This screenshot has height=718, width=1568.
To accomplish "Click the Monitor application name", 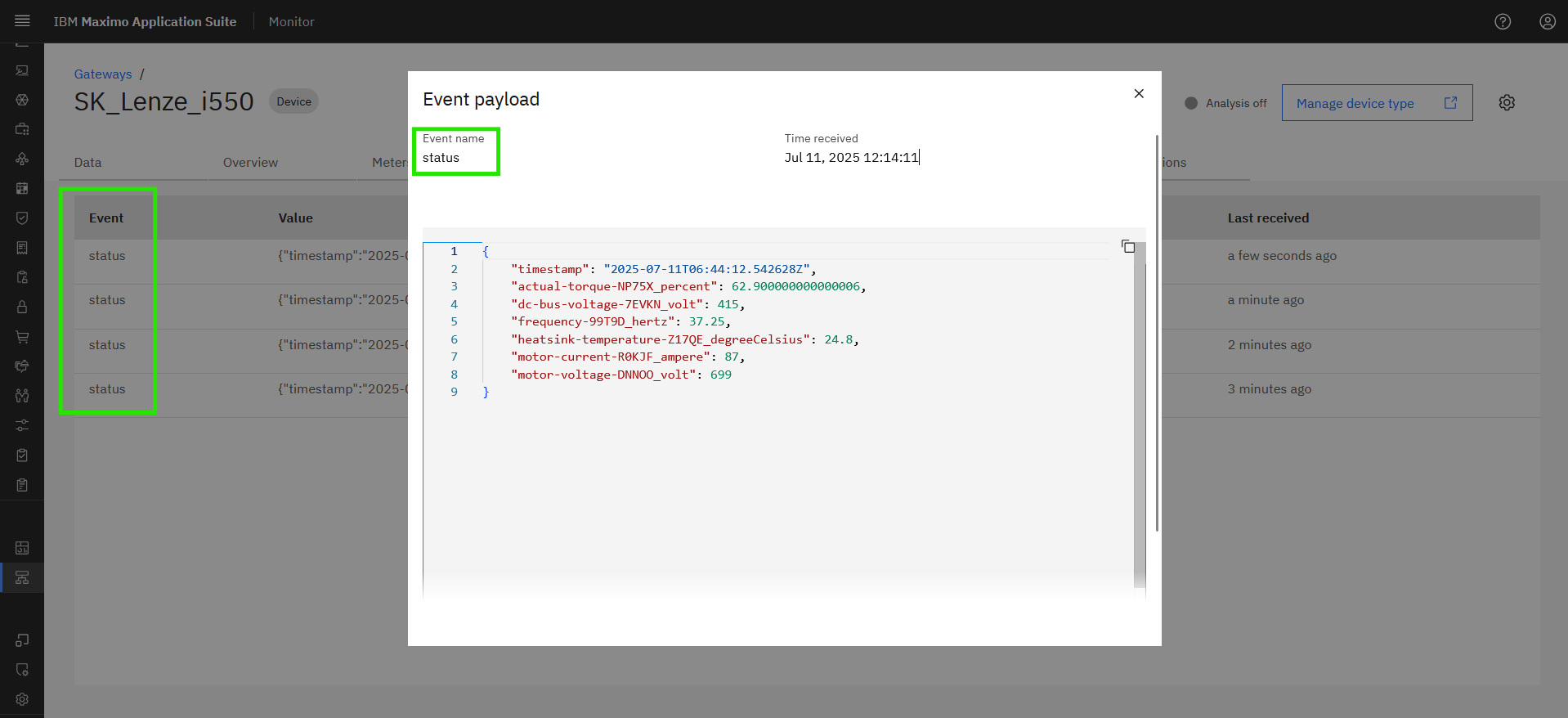I will (291, 21).
